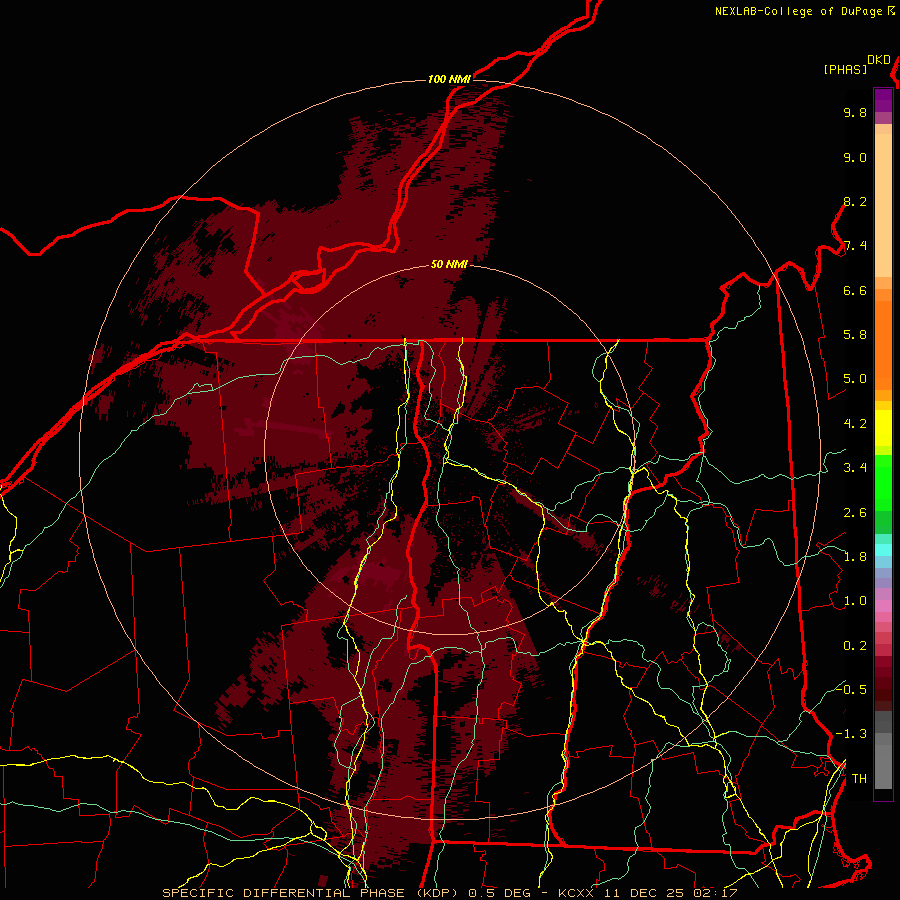Click the orange color band in legend

[883, 344]
